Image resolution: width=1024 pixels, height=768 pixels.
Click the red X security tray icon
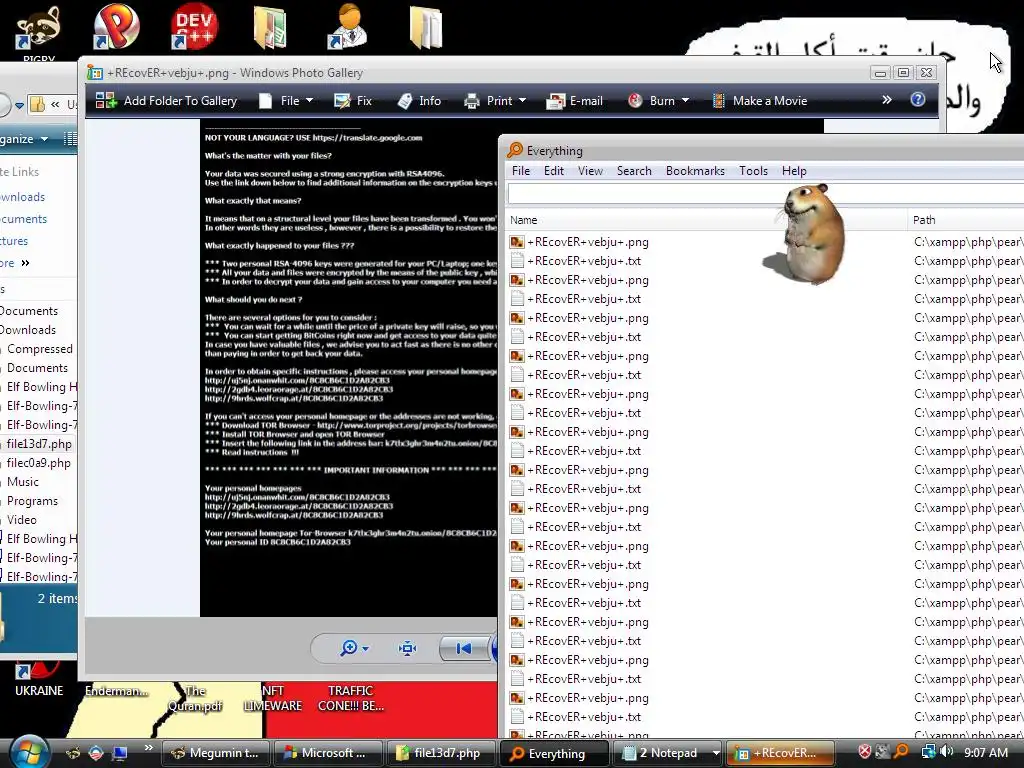pyautogui.click(x=864, y=752)
